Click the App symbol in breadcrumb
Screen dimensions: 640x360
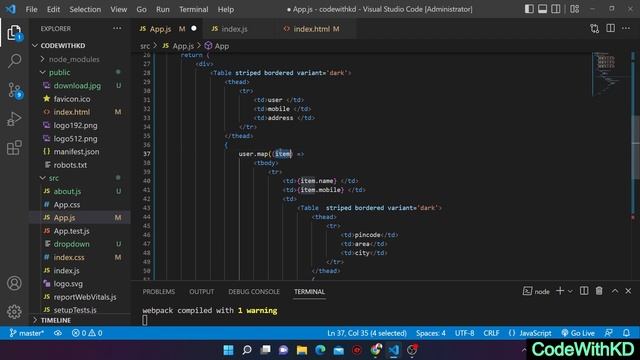pos(217,46)
